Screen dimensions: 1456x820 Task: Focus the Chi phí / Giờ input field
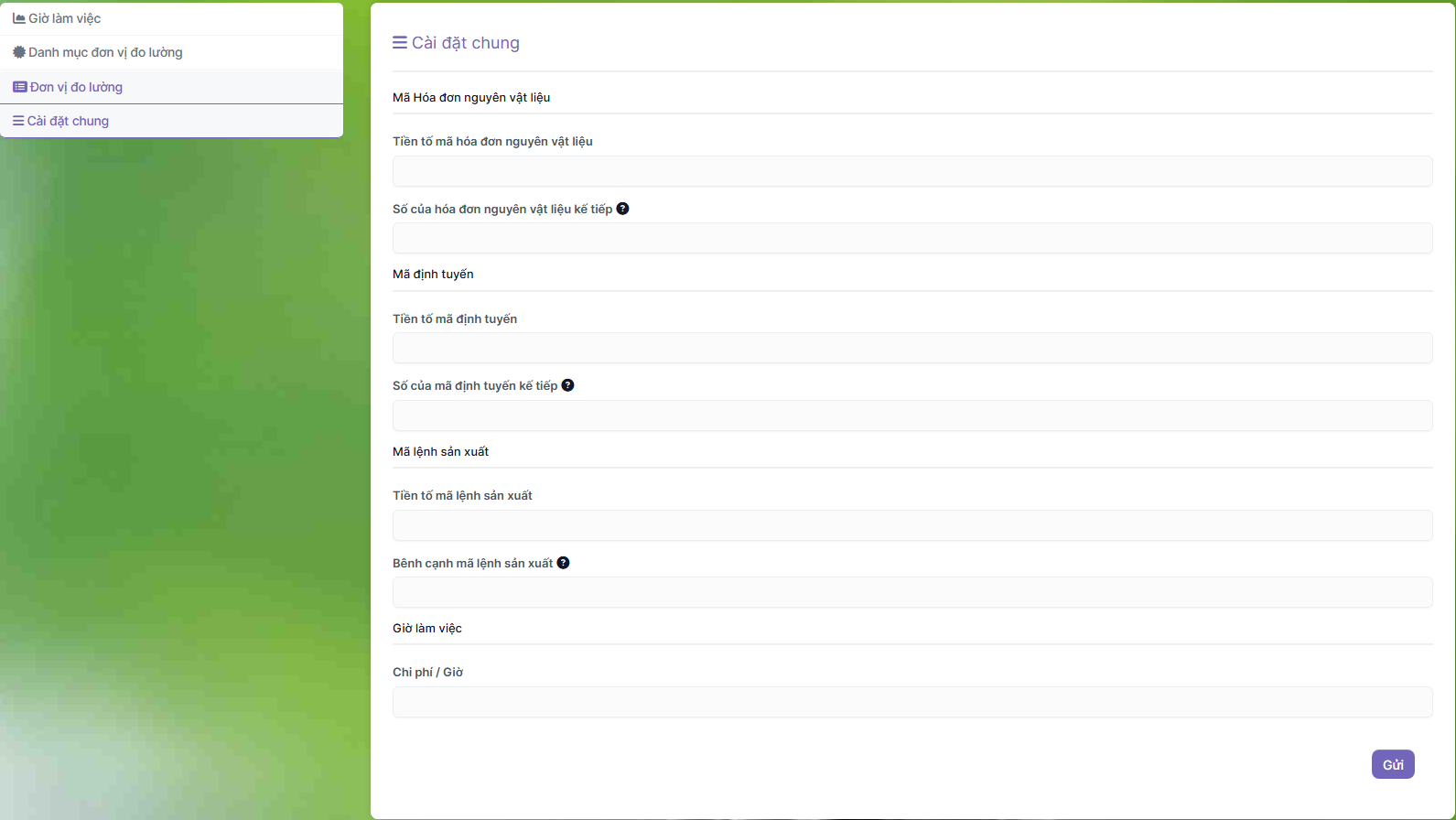pyautogui.click(x=911, y=702)
